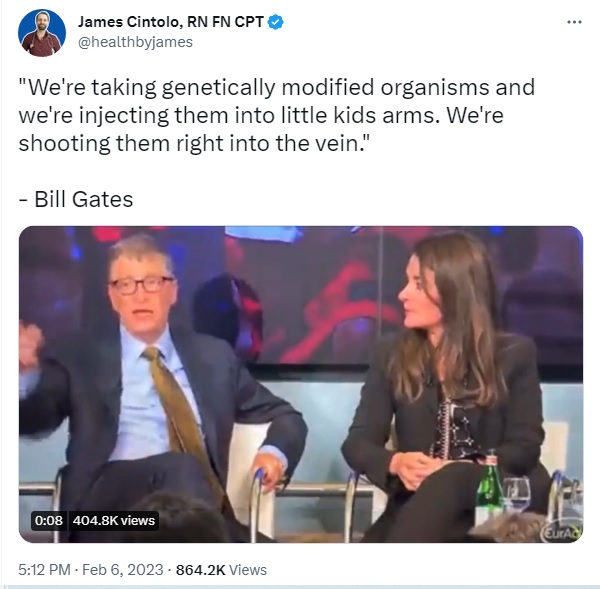
Task: Open the @healthbyjames handle link
Action: [x=135, y=42]
